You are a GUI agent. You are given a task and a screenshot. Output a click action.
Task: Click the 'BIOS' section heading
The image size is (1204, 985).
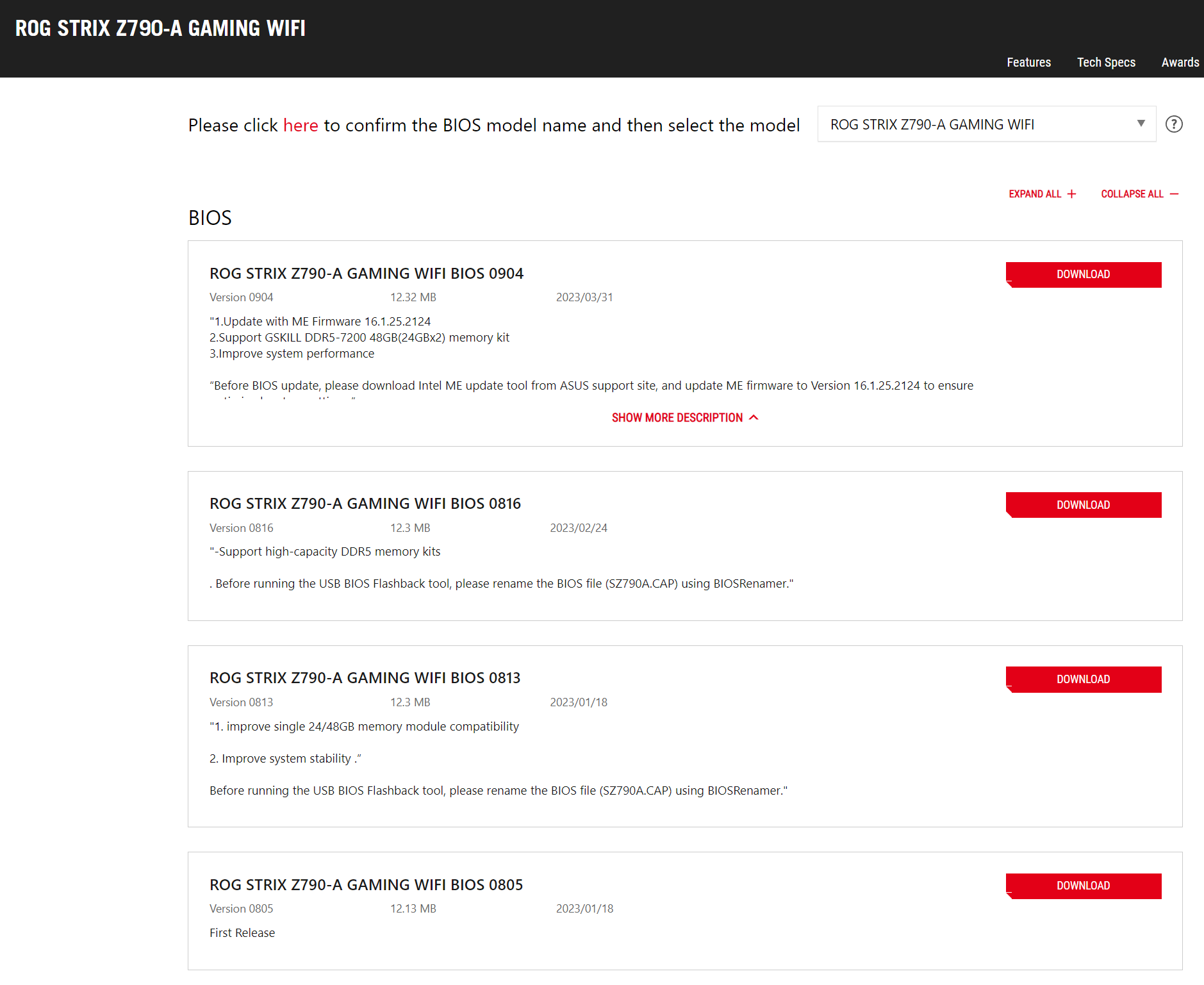(210, 218)
